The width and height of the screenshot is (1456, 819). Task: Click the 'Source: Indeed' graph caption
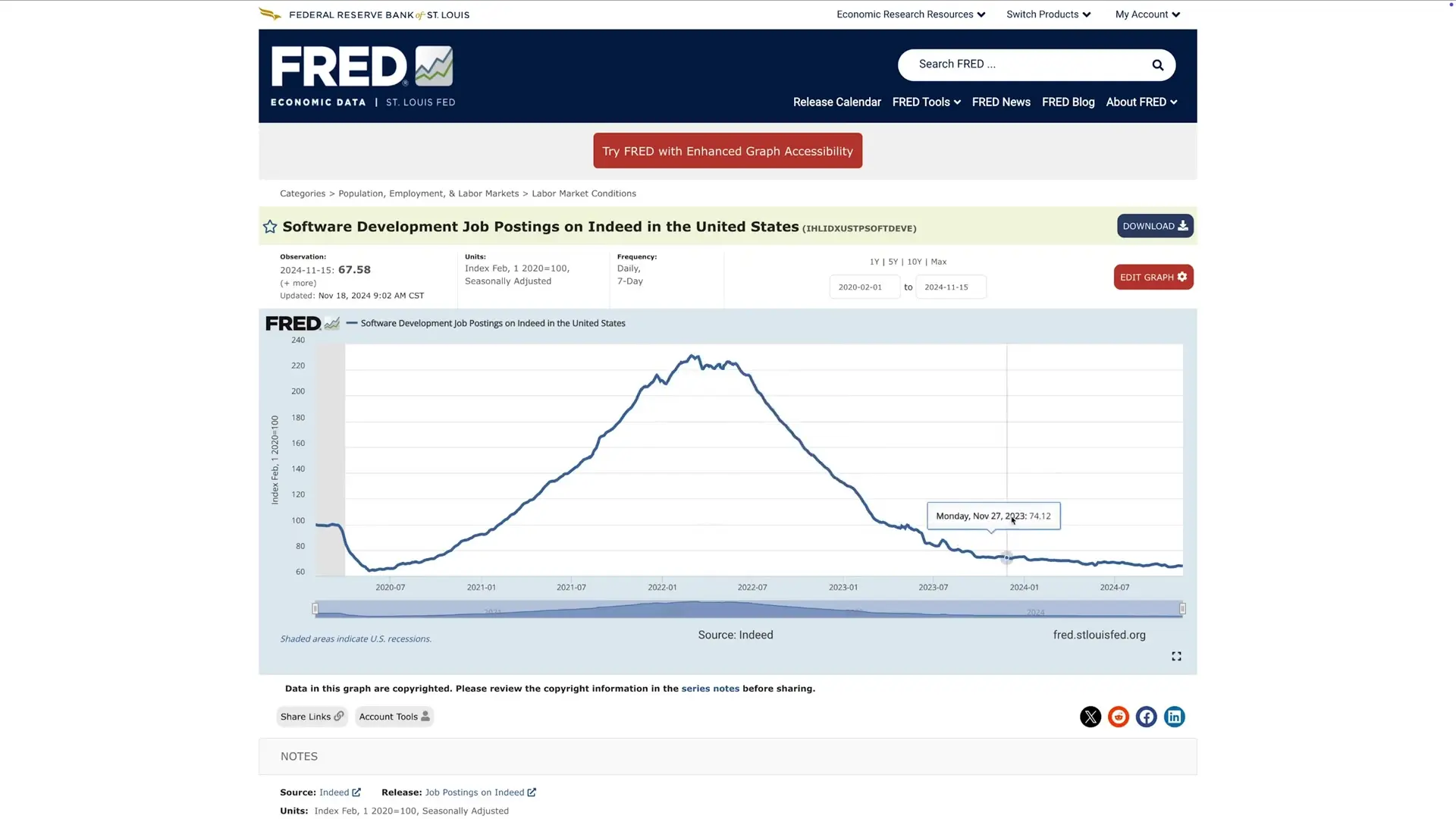736,635
